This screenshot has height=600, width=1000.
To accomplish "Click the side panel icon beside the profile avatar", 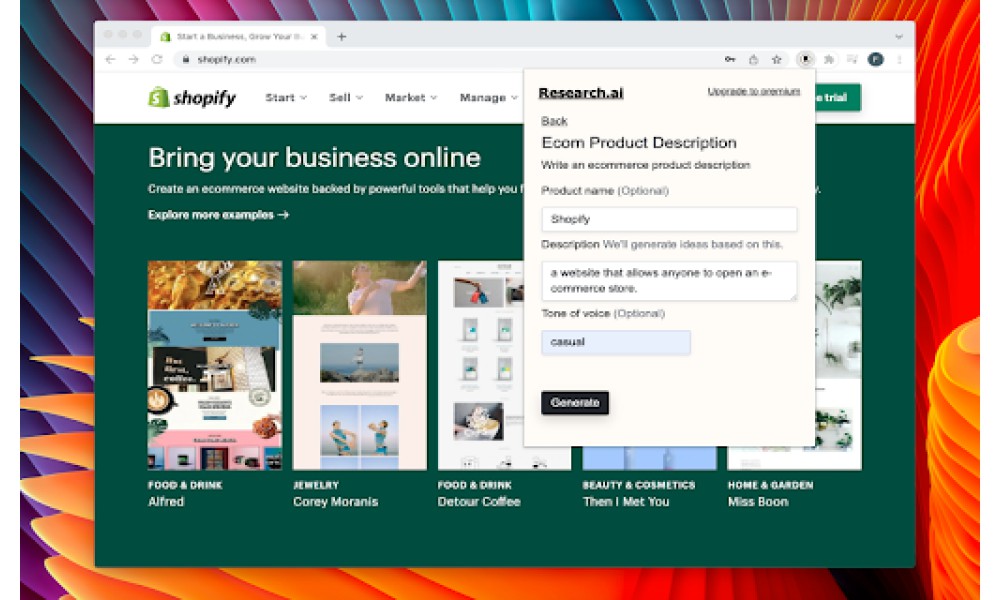I will 852,59.
